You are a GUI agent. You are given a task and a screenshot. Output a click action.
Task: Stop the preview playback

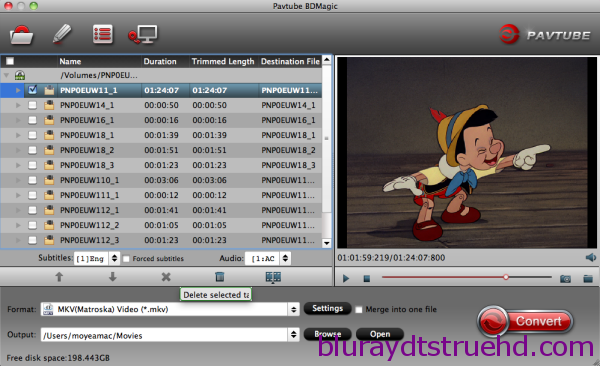click(367, 278)
